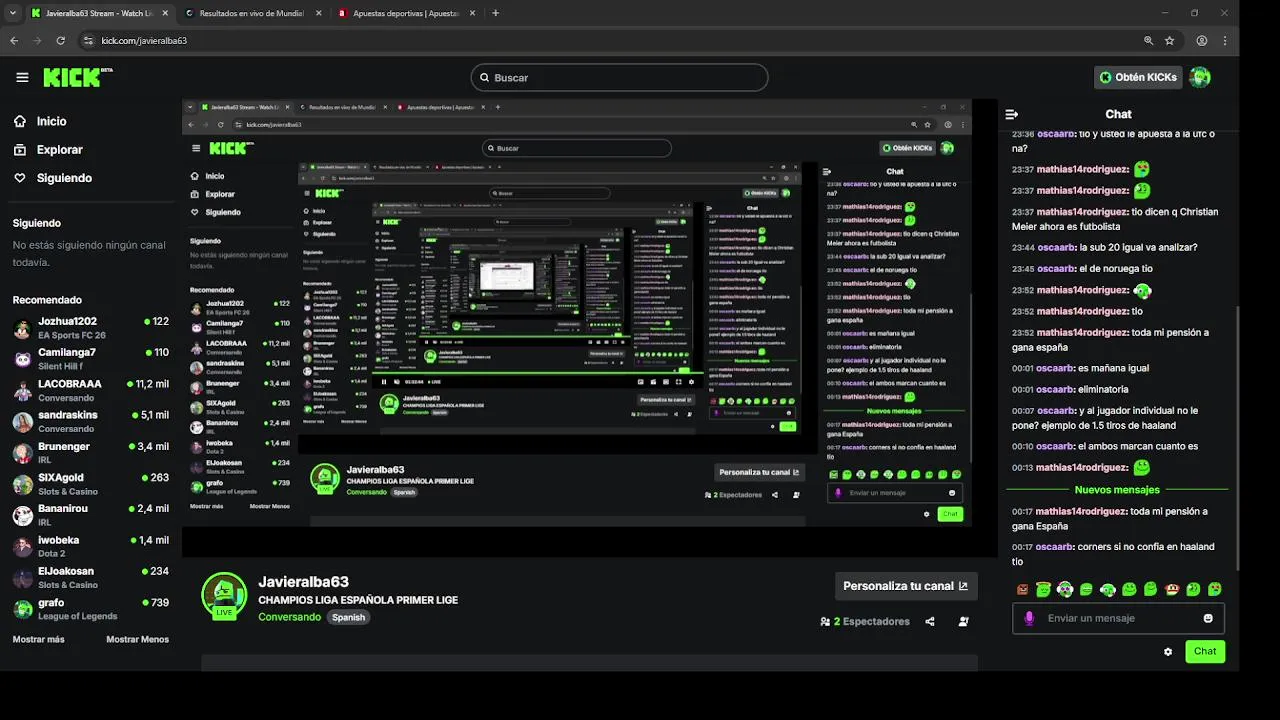This screenshot has width=1280, height=720.
Task: Open sandraskins recommended channel
Action: (x=90, y=421)
